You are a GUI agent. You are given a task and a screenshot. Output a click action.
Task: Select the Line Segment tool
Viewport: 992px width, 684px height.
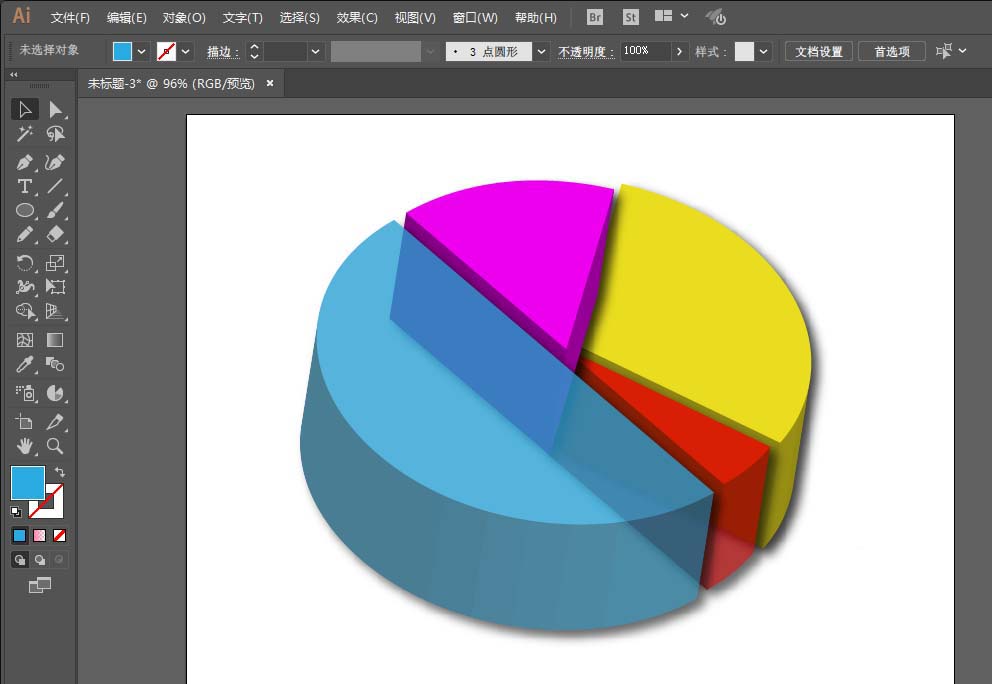(55, 187)
